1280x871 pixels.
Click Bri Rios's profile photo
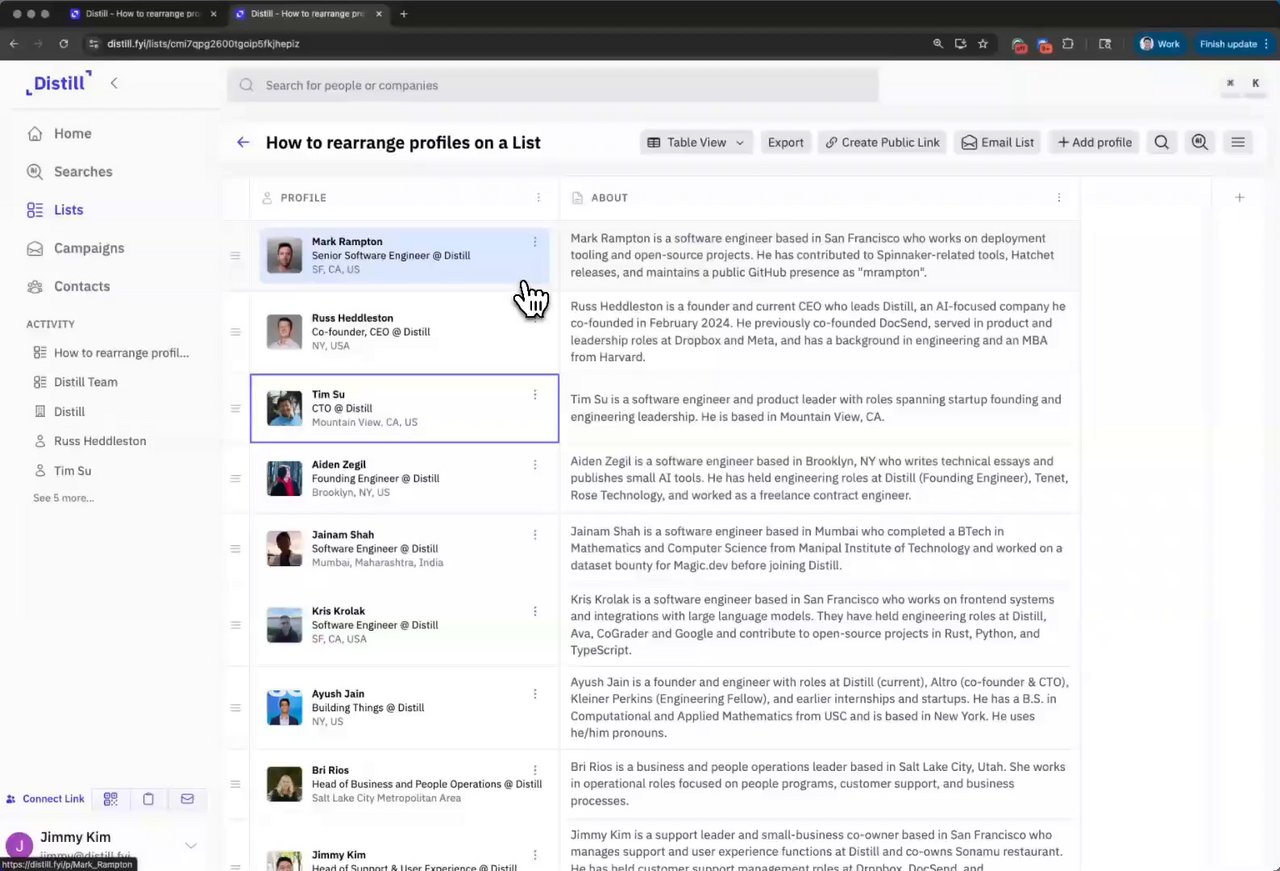tap(285, 784)
